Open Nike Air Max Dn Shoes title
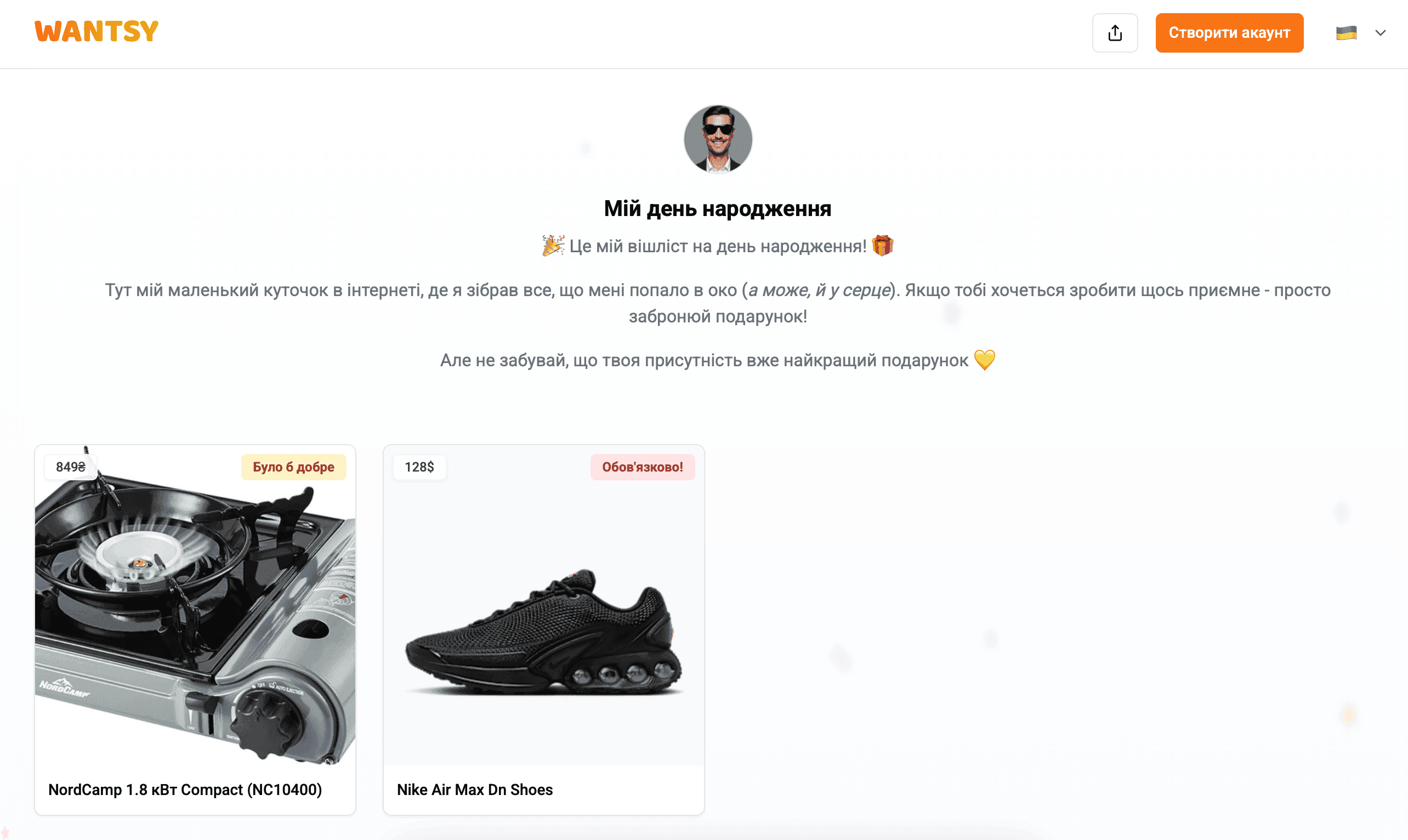The width and height of the screenshot is (1408, 840). pos(475,789)
